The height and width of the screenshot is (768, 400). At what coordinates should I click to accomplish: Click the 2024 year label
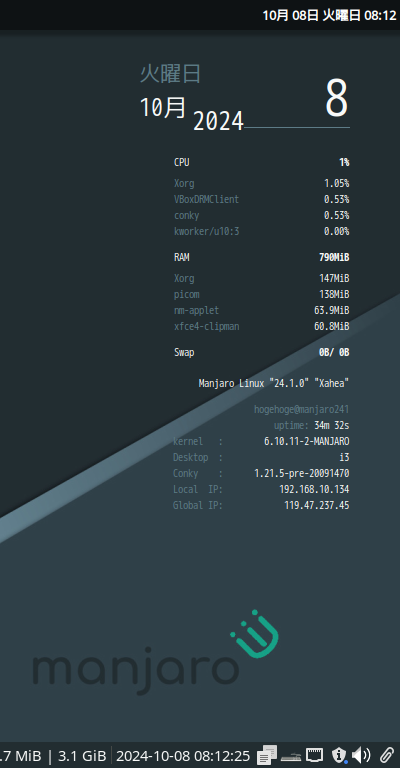pyautogui.click(x=218, y=121)
